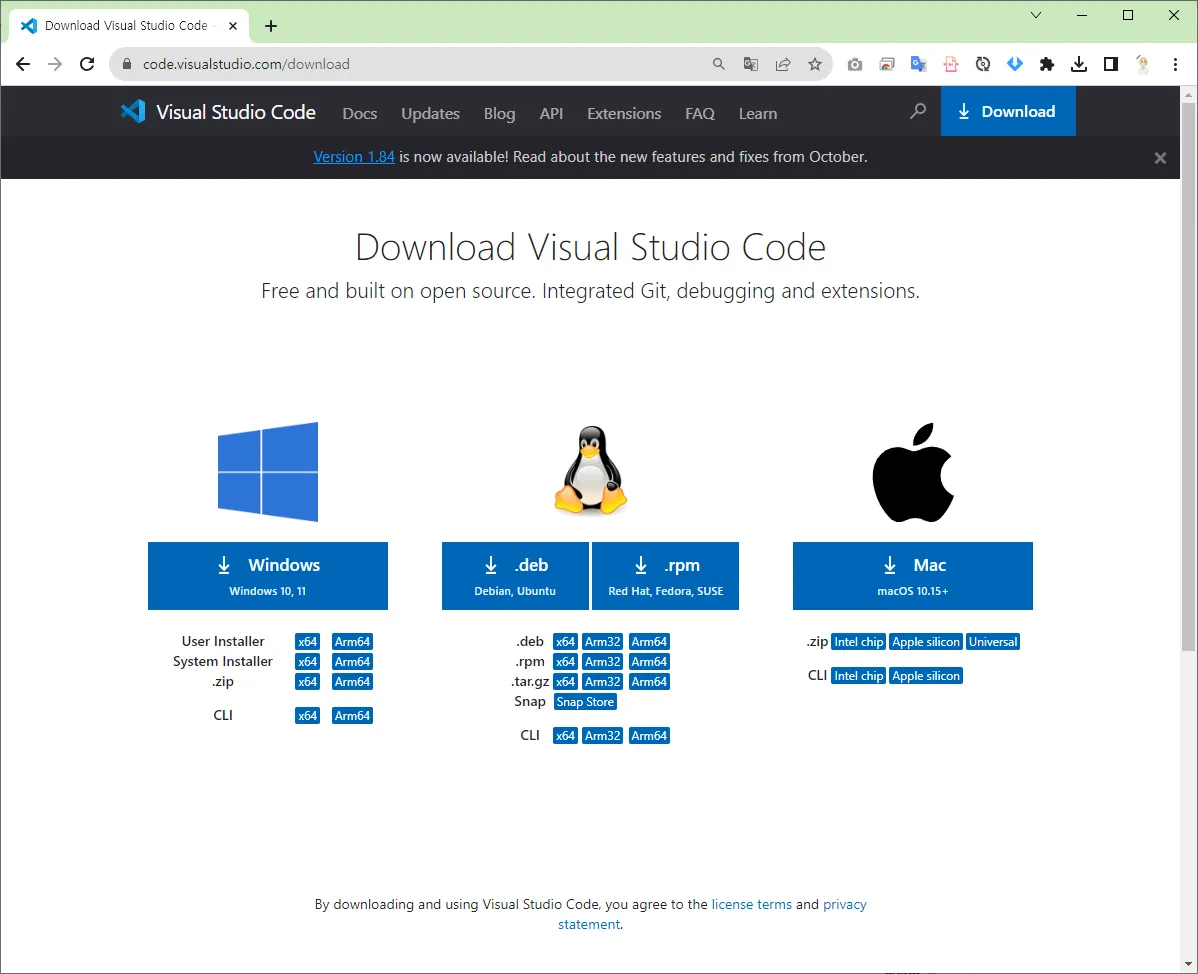Click the browser back arrow

[x=23, y=64]
